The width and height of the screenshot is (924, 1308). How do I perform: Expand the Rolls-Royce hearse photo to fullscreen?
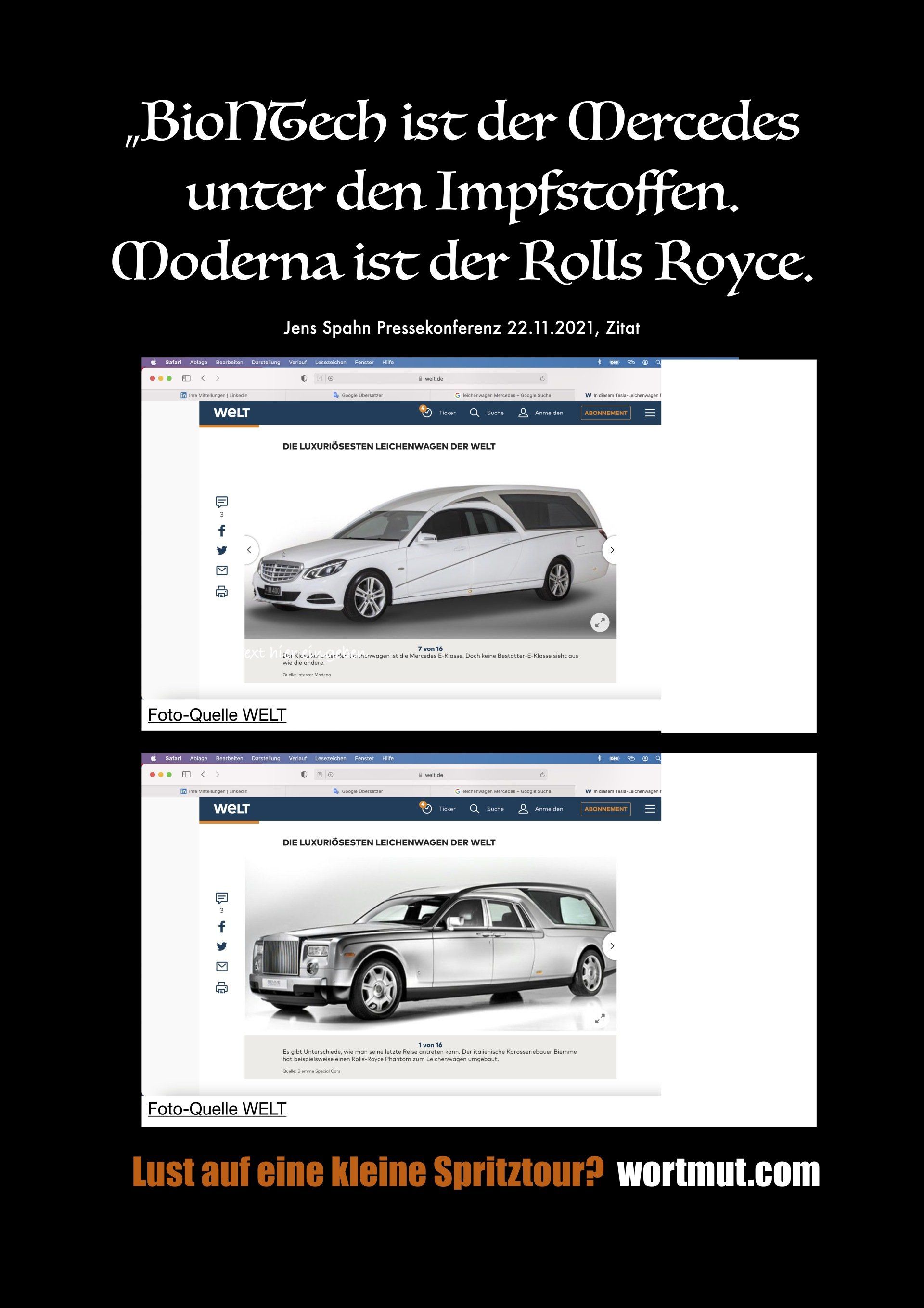pos(600,1019)
